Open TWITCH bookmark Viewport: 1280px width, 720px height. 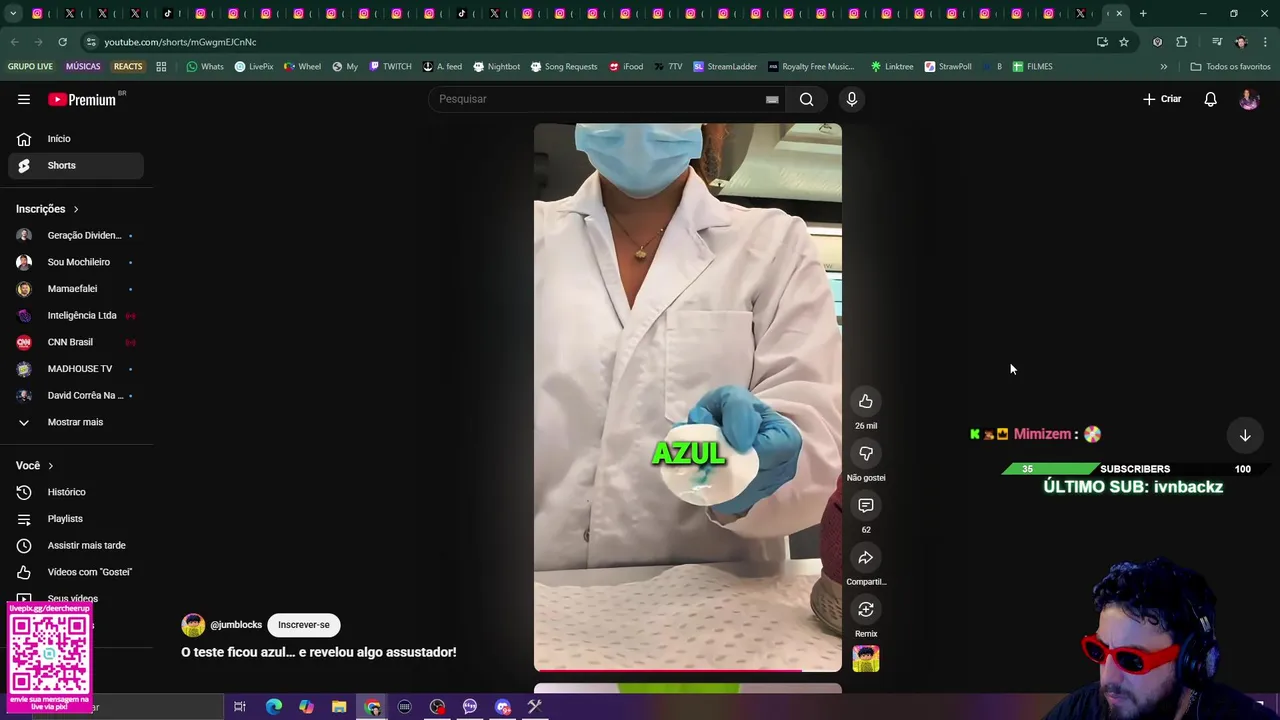click(390, 67)
